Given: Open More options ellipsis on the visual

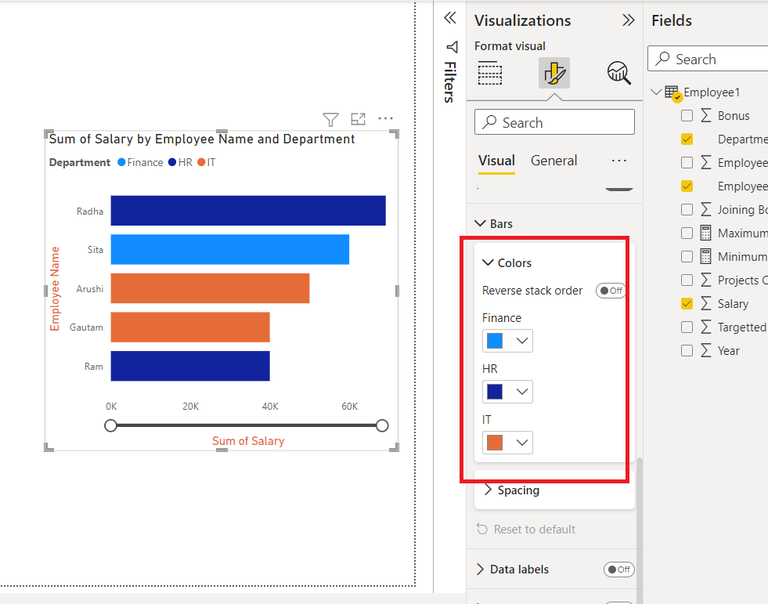Looking at the screenshot, I should (x=385, y=119).
